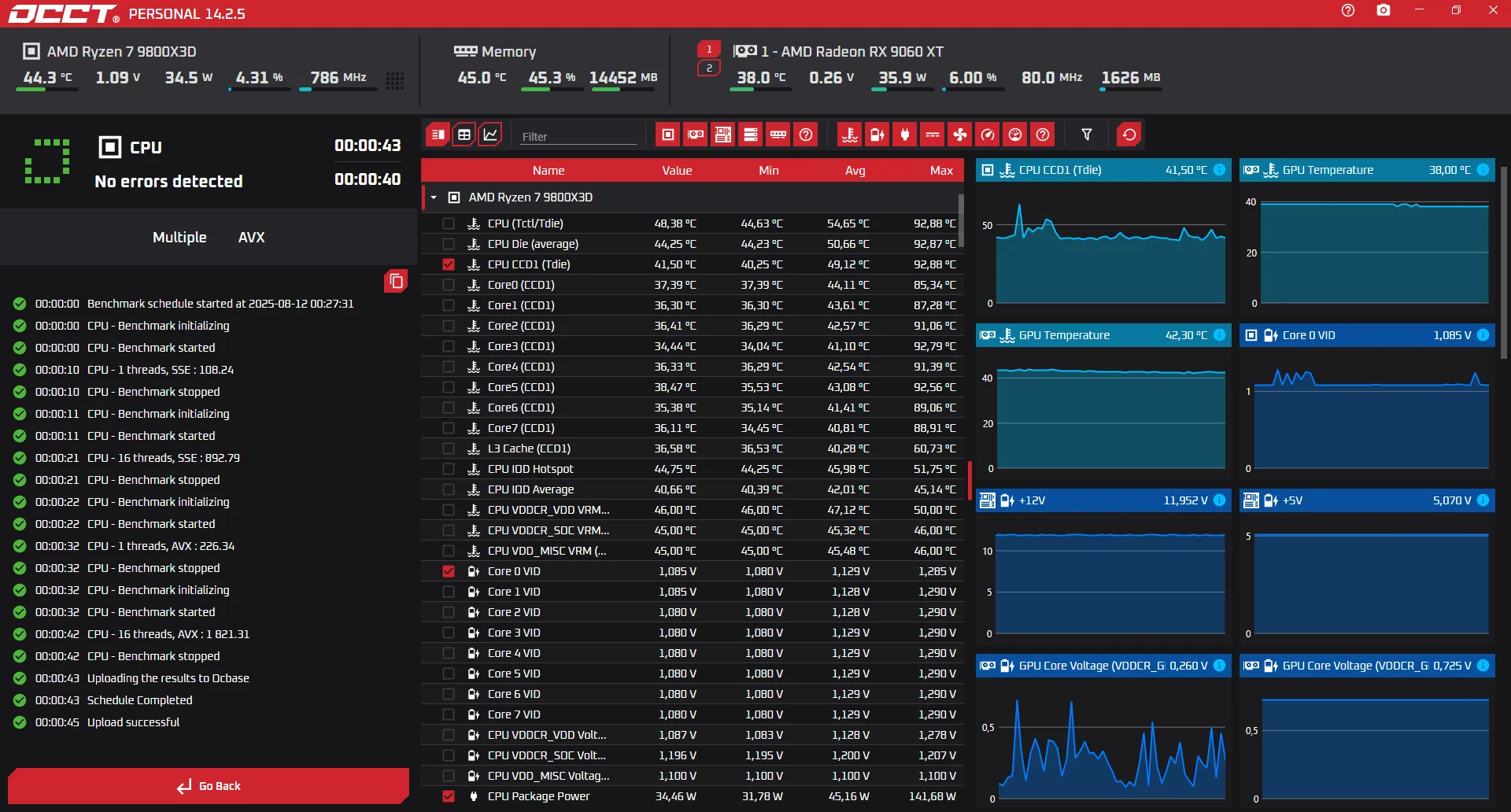Toggle the motherboard category filter icon
The image size is (1511, 812).
click(x=723, y=135)
